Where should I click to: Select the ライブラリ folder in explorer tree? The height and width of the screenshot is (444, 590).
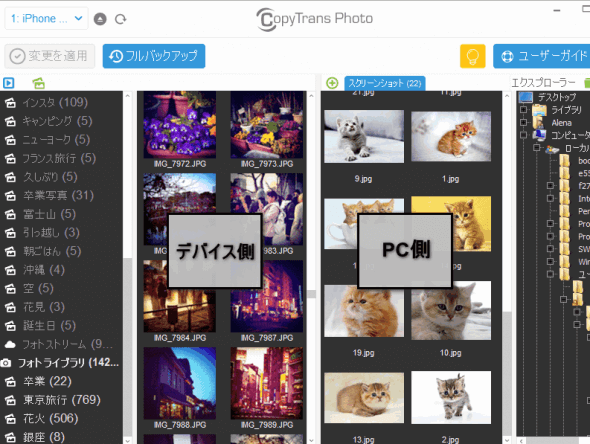pyautogui.click(x=566, y=110)
